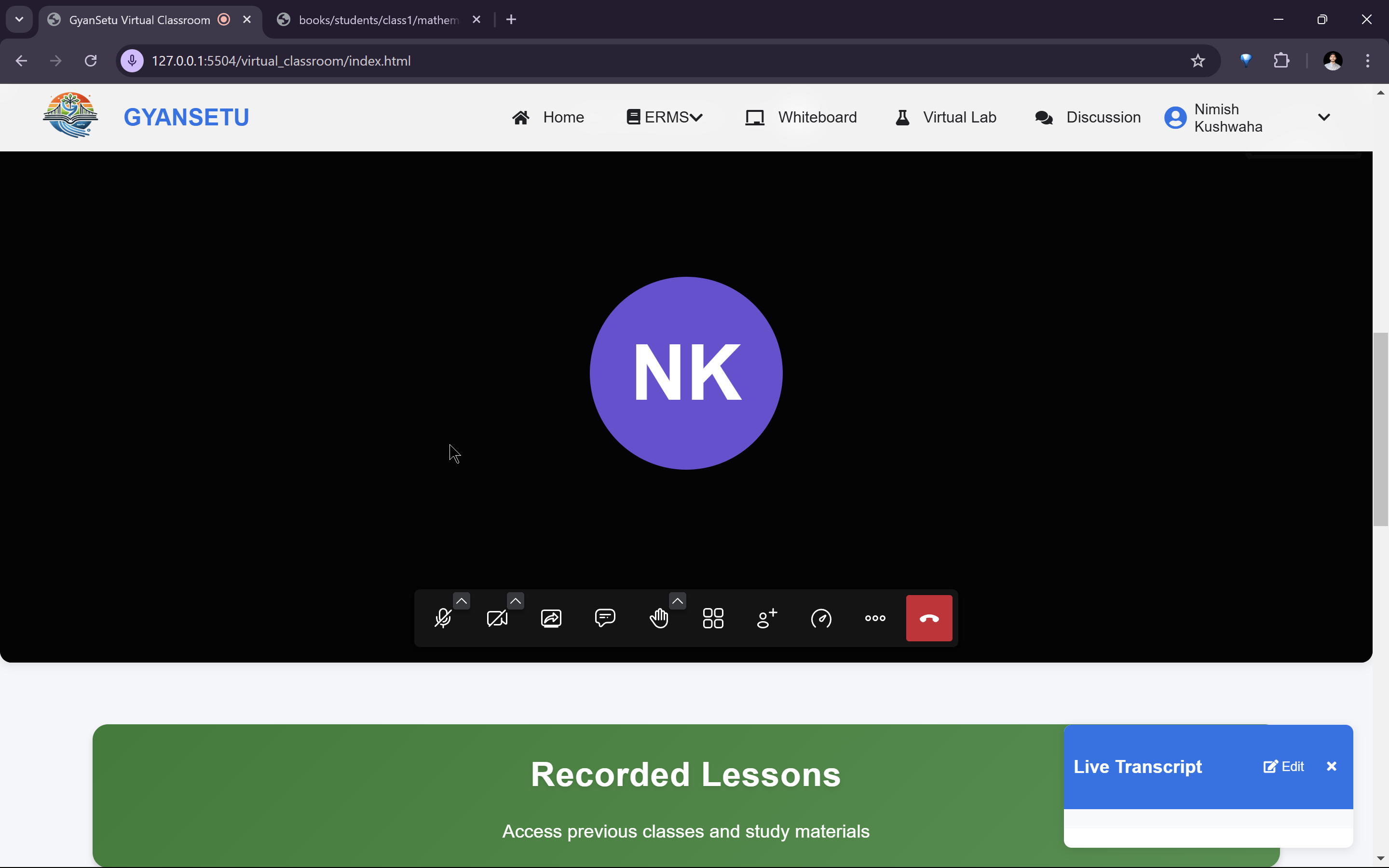This screenshot has width=1389, height=868.
Task: Bookmark this page with star icon
Action: (1198, 61)
